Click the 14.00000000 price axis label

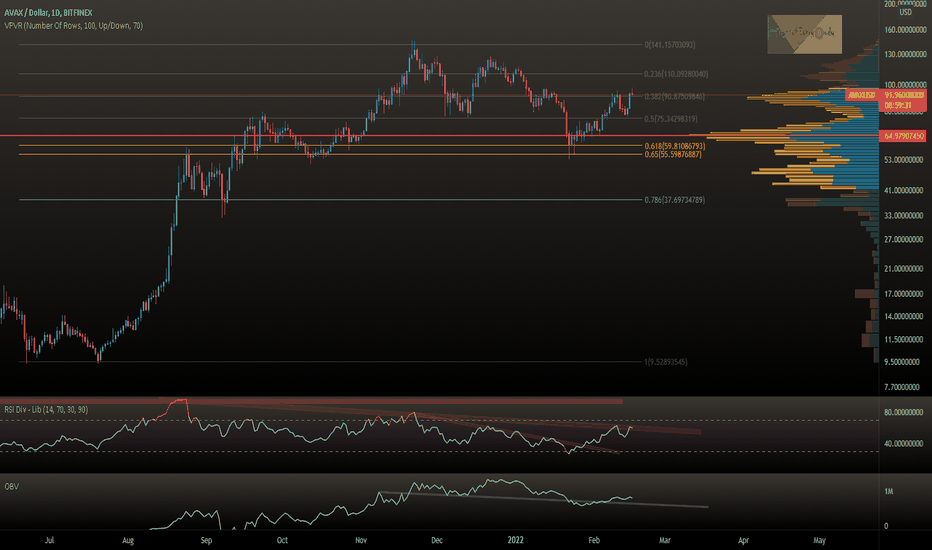pyautogui.click(x=905, y=316)
